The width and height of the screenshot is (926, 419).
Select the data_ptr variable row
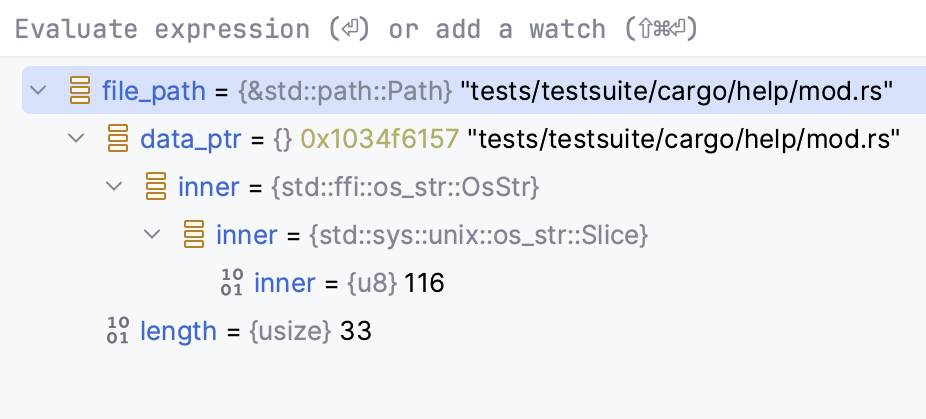190,140
